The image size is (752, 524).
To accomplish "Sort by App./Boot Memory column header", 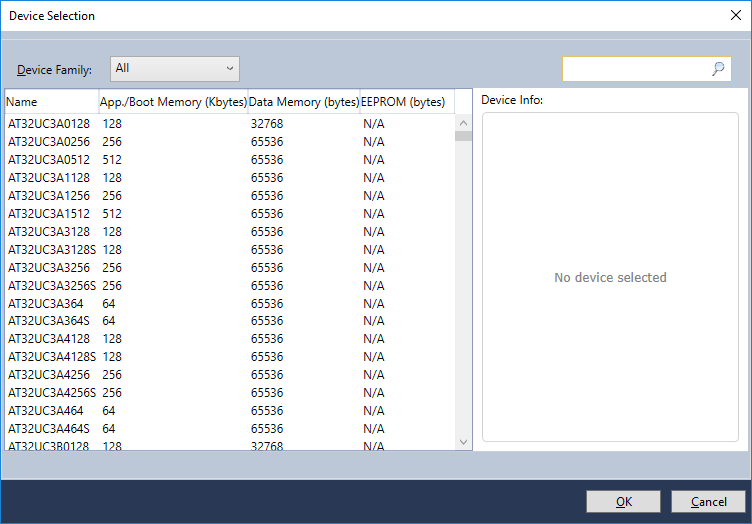I will click(174, 102).
